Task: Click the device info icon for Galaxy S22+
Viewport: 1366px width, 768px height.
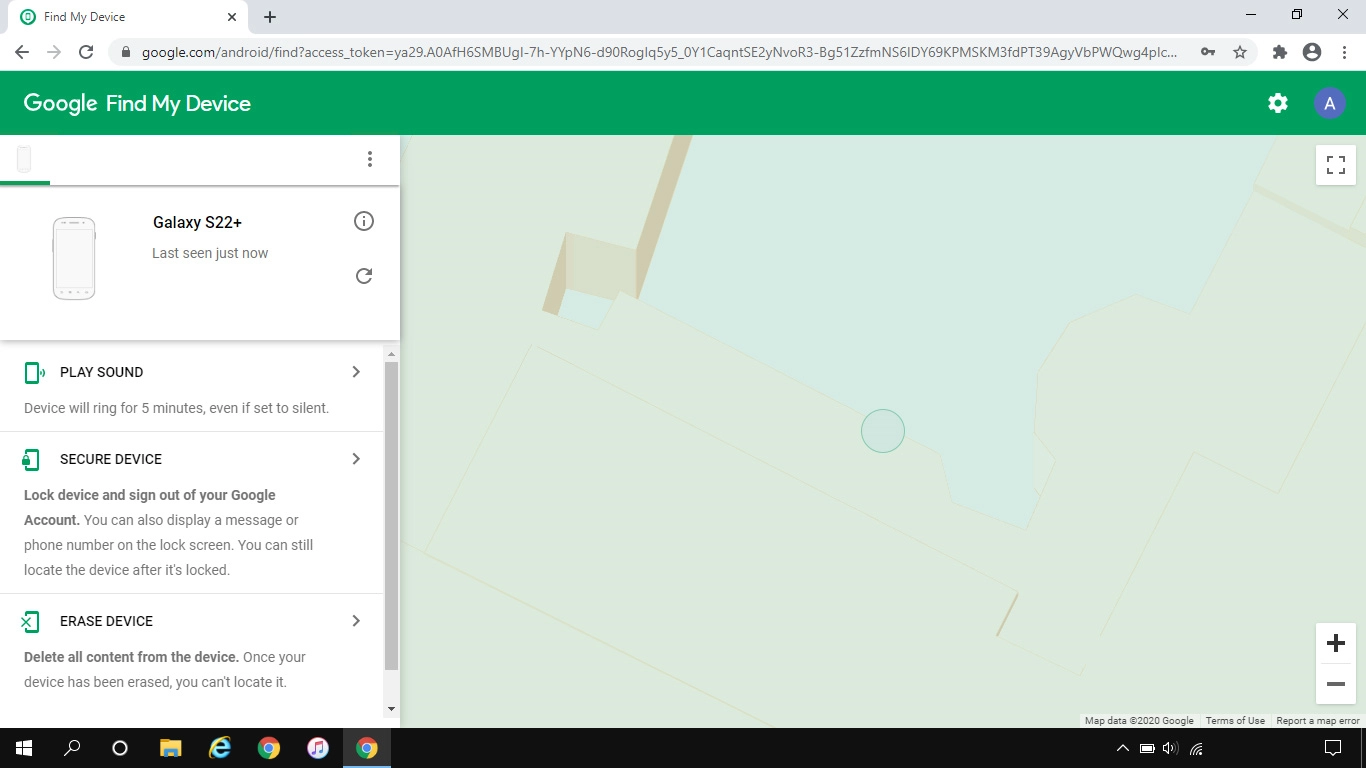Action: coord(364,221)
